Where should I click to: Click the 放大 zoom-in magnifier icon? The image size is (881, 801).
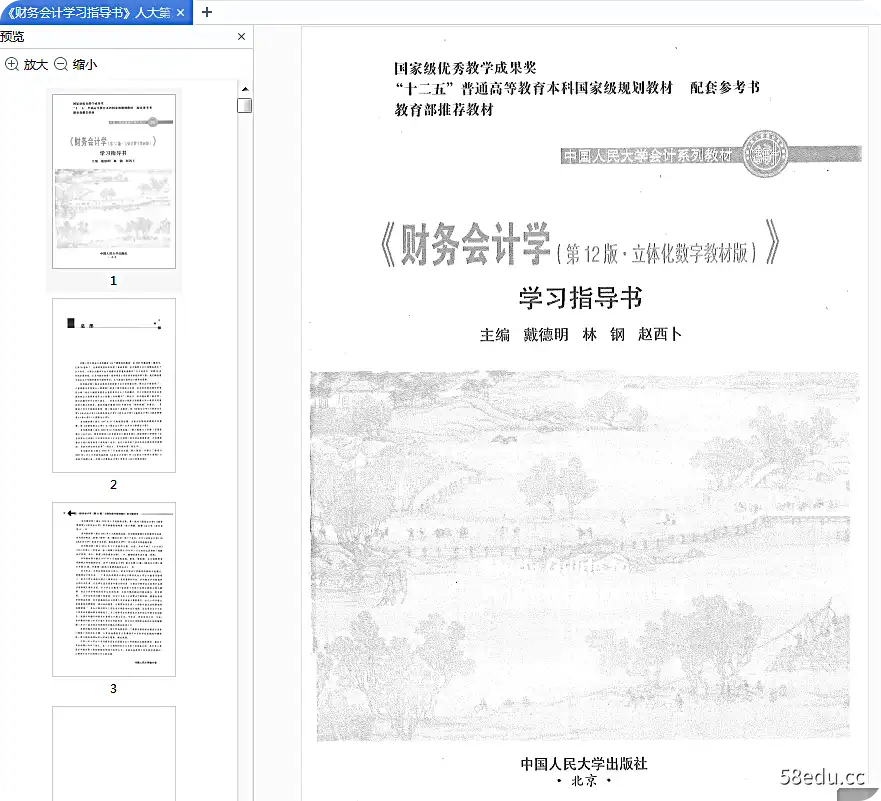click(12, 64)
